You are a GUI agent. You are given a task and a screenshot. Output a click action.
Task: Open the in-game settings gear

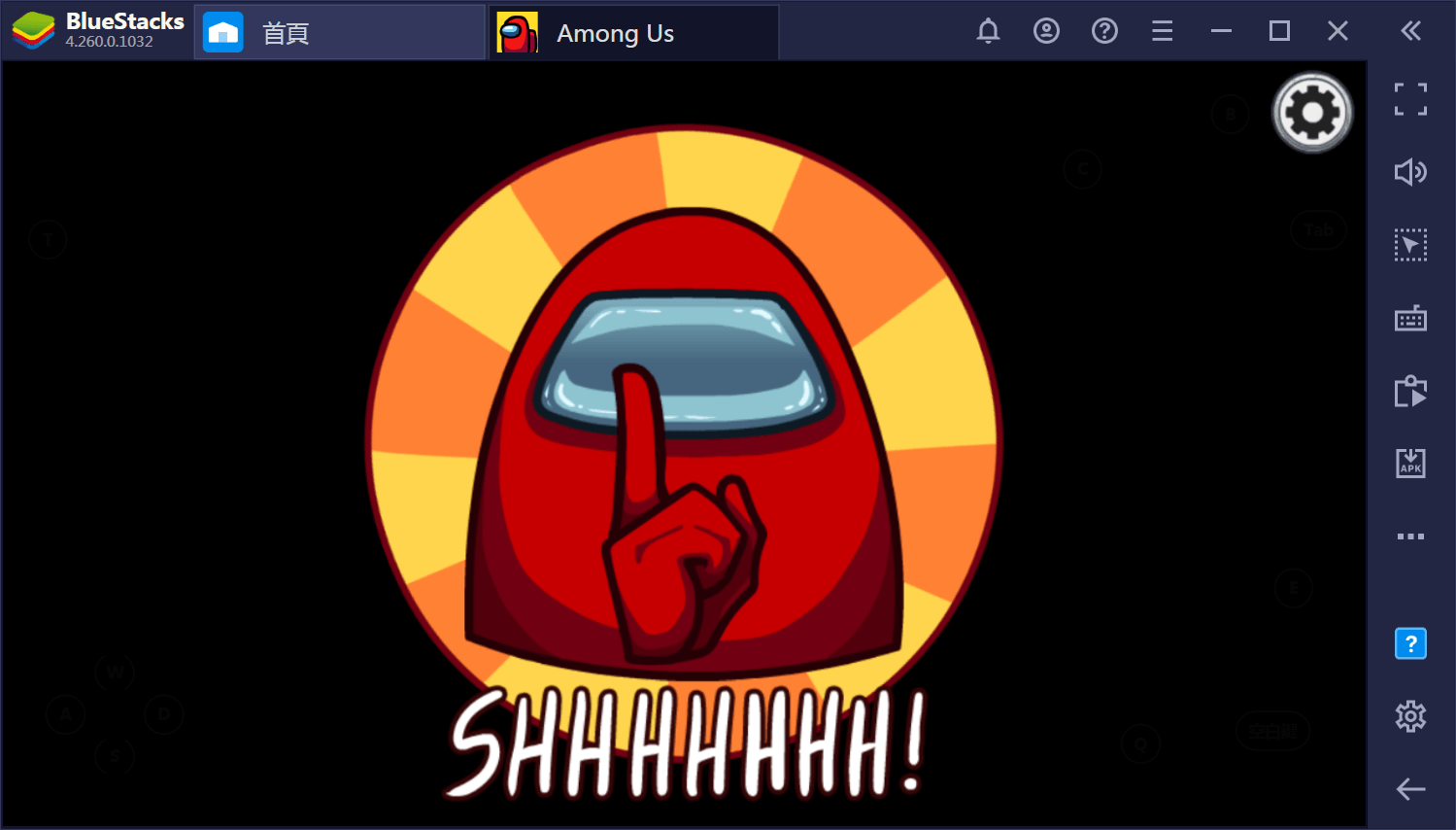tap(1312, 113)
